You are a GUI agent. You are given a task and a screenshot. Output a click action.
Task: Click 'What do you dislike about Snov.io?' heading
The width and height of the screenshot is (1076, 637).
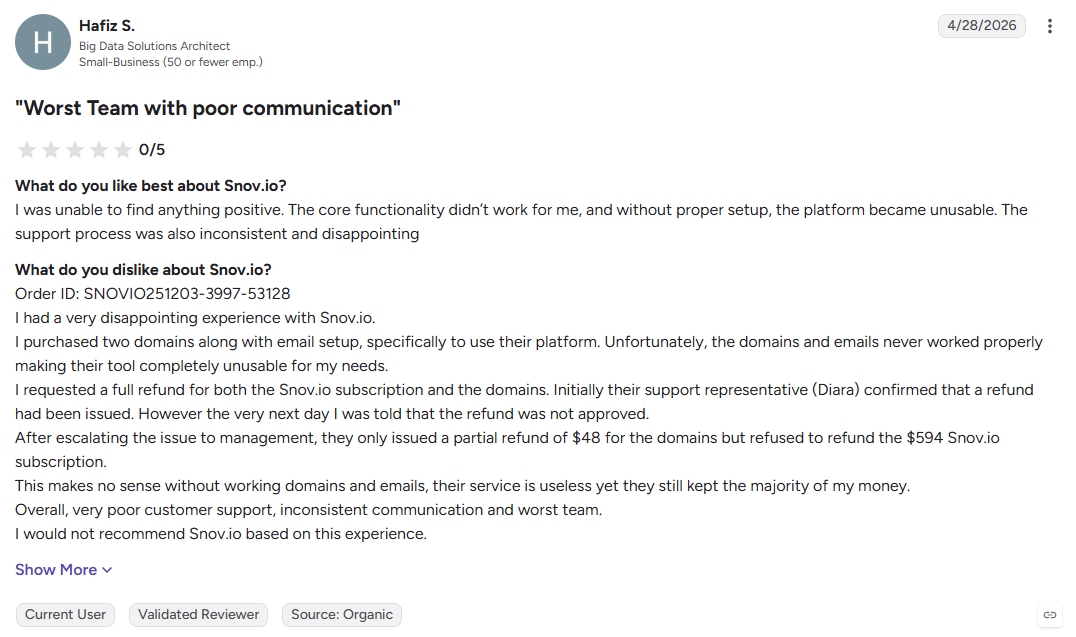143,270
